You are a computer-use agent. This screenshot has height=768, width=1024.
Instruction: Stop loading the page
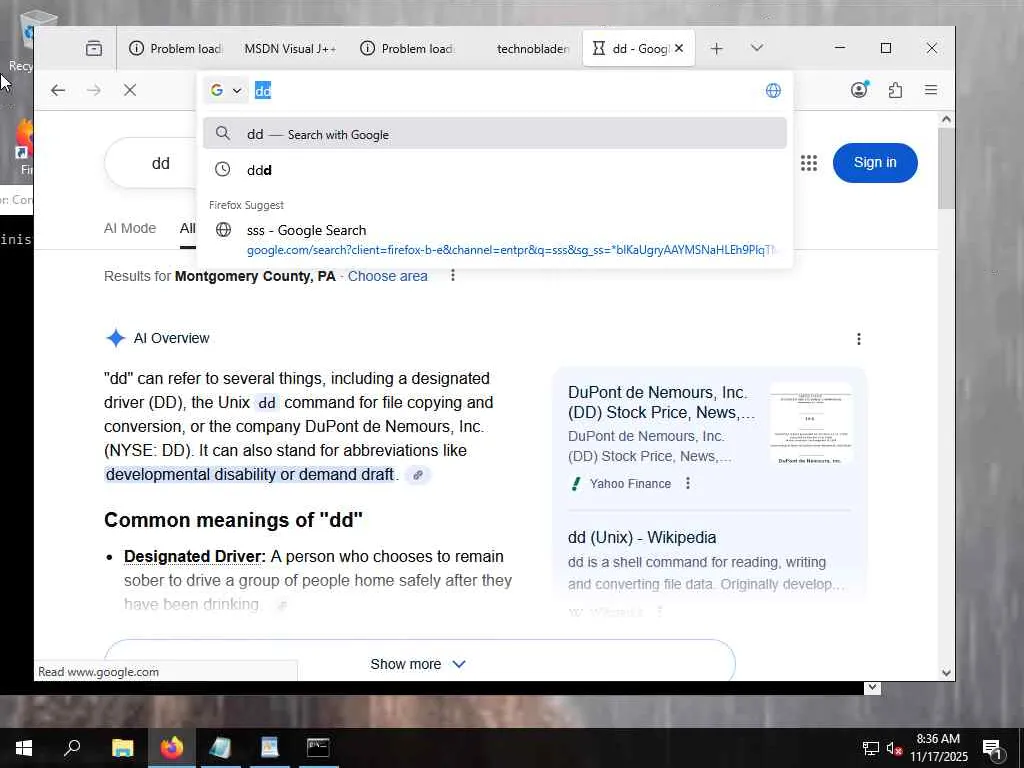[x=130, y=90]
